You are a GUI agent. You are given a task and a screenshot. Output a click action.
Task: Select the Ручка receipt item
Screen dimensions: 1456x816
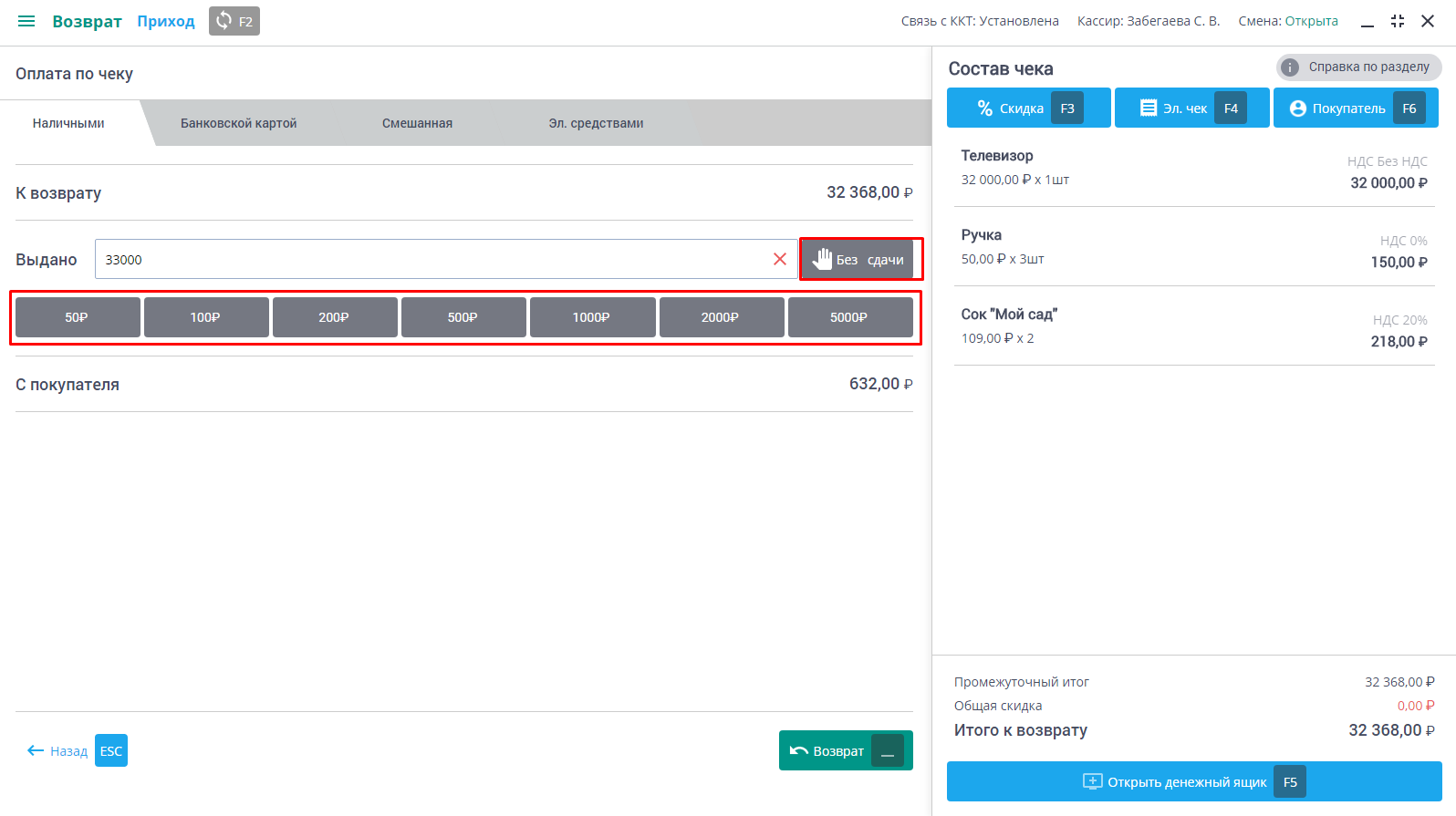point(1194,247)
